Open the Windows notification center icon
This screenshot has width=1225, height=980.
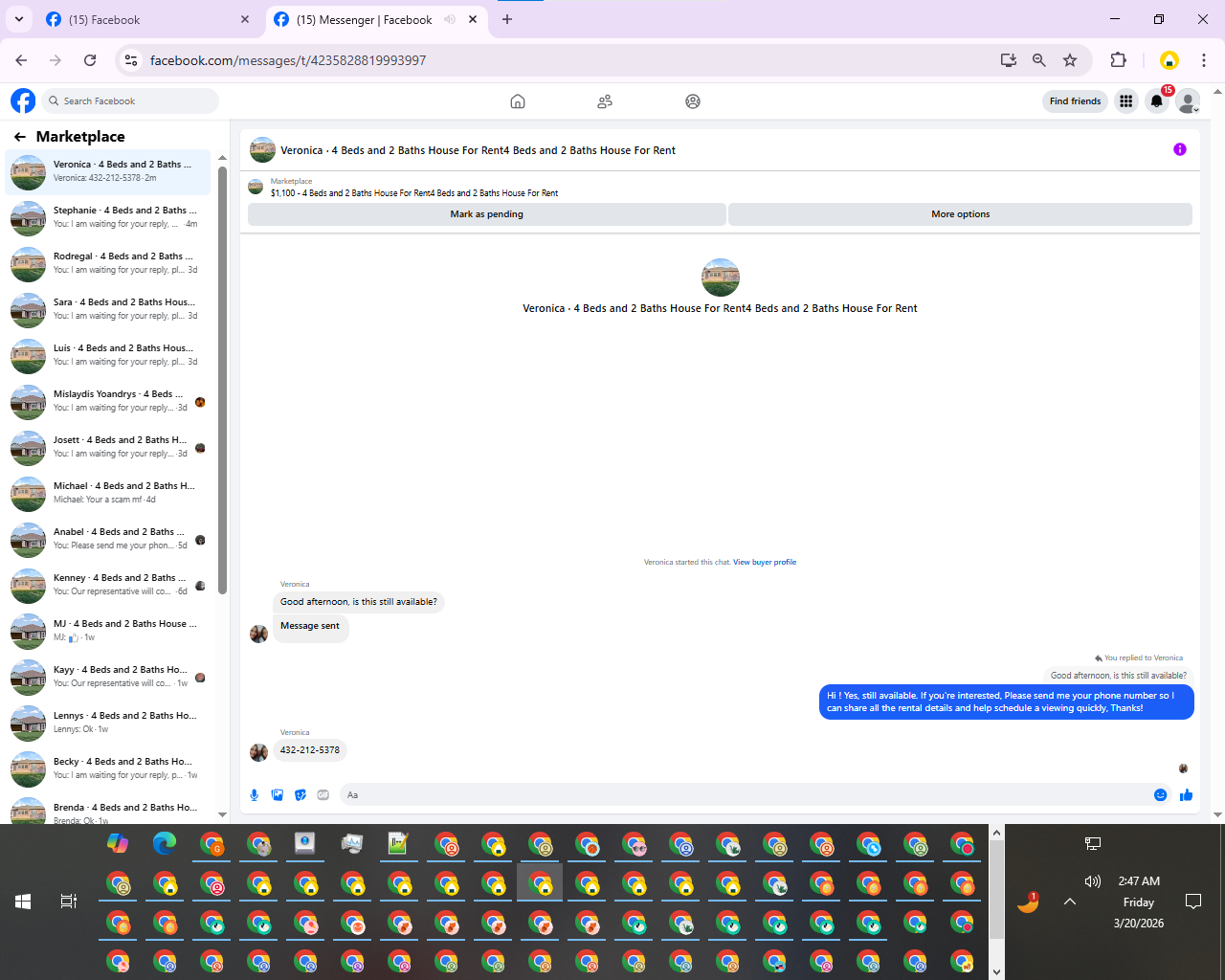[x=1193, y=902]
